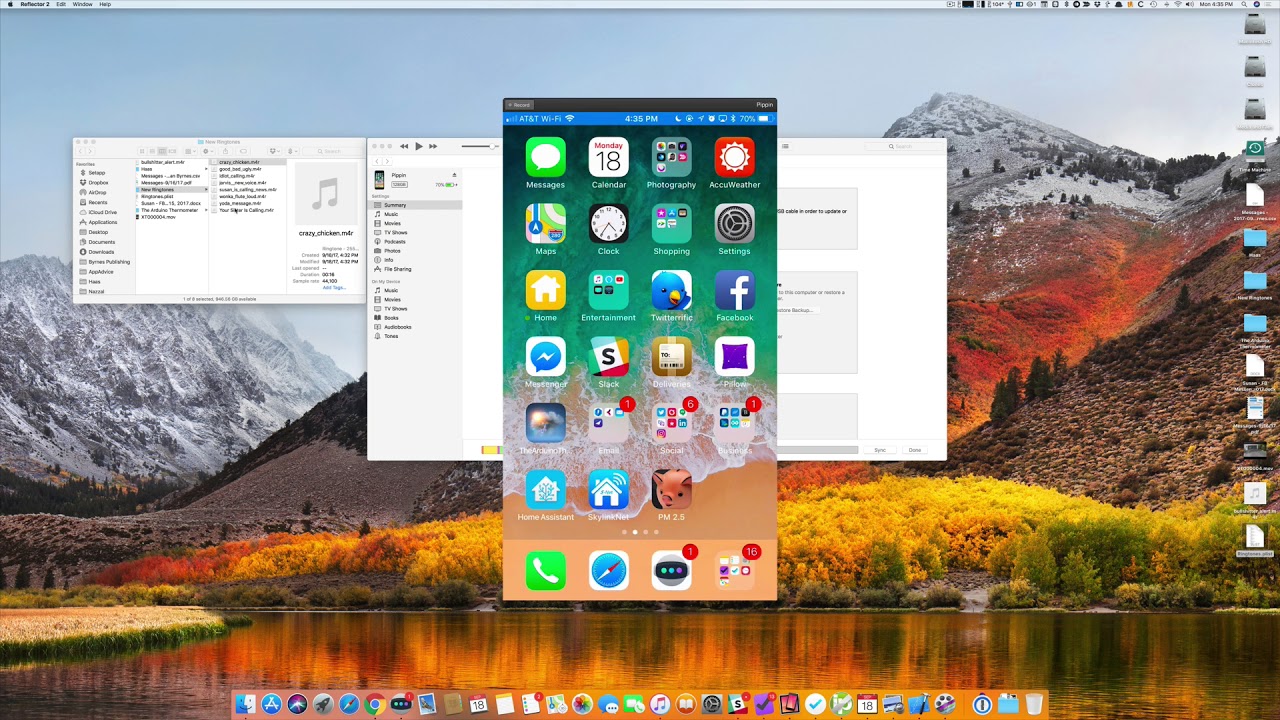Viewport: 1280px width, 720px height.
Task: Open Reflector 2 application menu
Action: tap(34, 4)
